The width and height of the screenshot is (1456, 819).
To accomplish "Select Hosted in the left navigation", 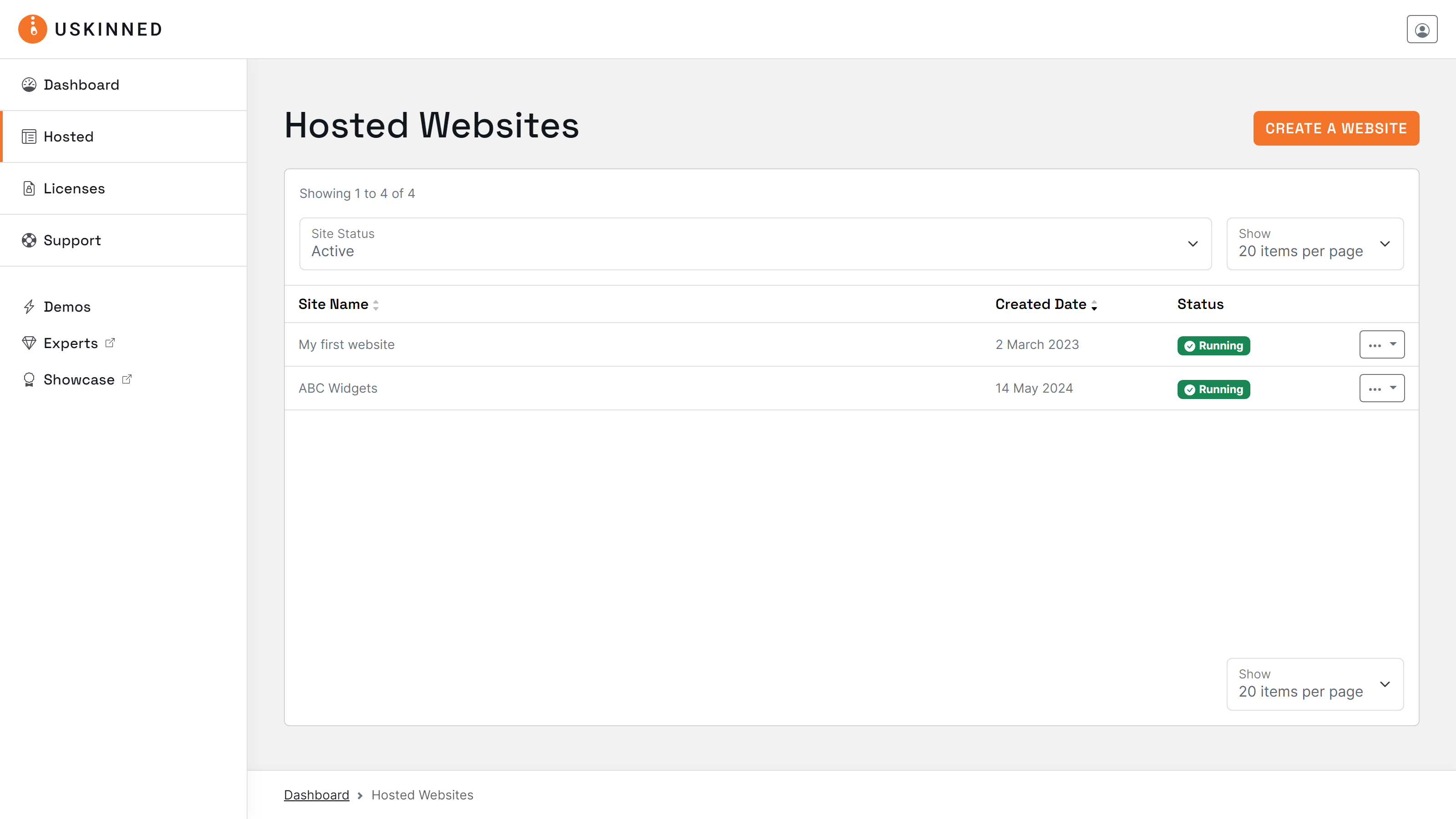I will [68, 136].
